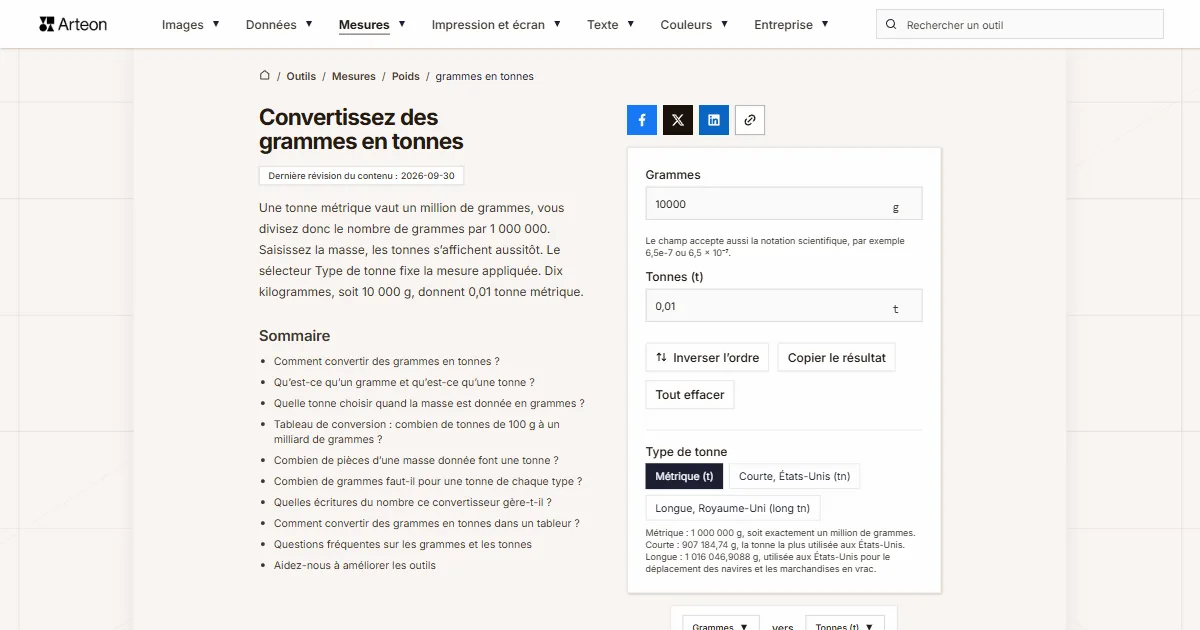Focus the Tonnes (t) result field

click(x=784, y=306)
